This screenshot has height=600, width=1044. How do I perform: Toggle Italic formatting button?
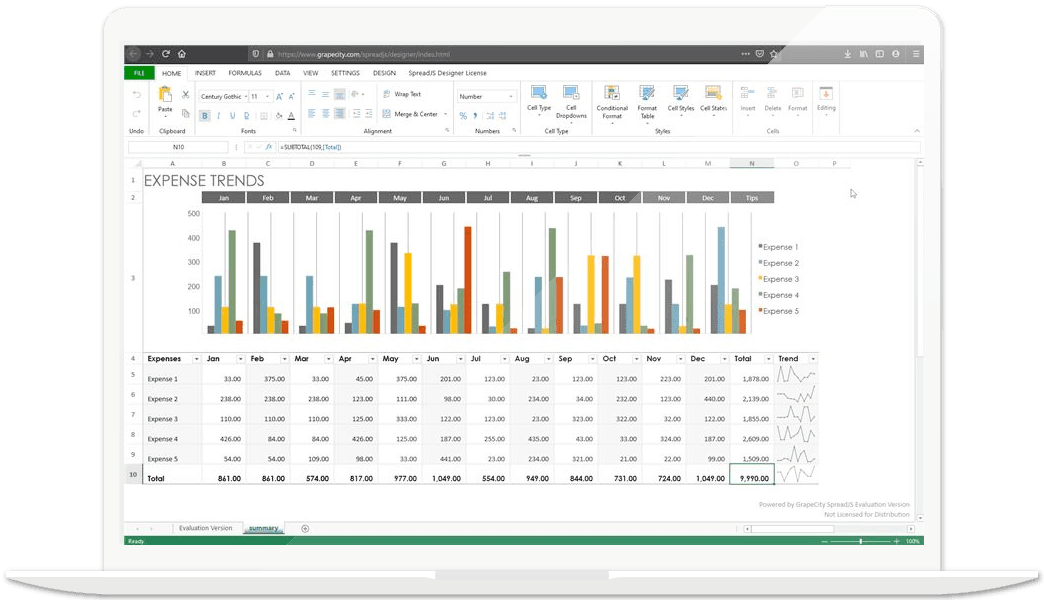(218, 115)
